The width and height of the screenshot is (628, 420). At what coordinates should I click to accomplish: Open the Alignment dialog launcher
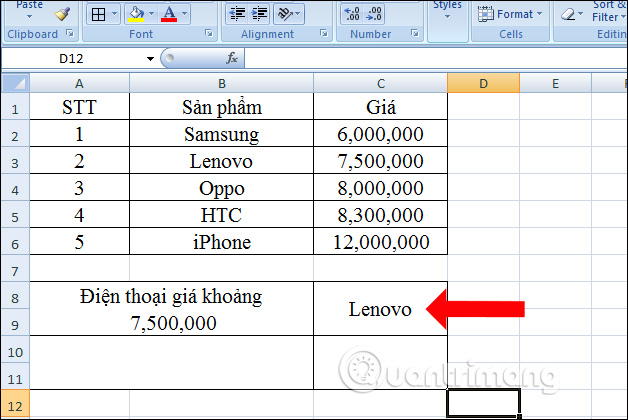[x=324, y=33]
